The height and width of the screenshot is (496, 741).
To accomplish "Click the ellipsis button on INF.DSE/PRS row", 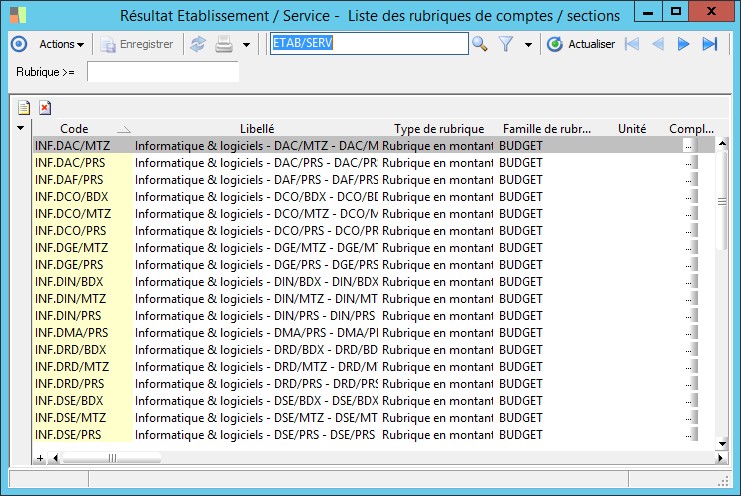I will [689, 435].
